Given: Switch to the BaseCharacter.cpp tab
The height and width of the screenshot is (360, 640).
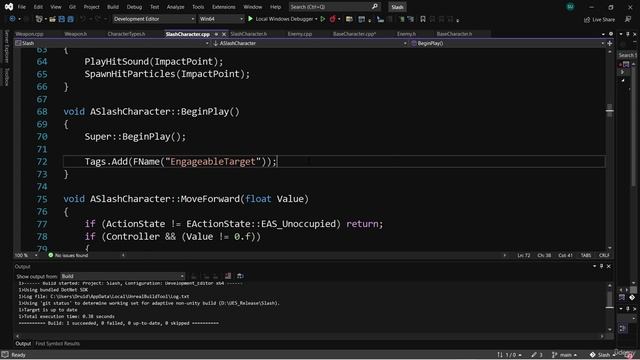Looking at the screenshot, I should pyautogui.click(x=354, y=34).
